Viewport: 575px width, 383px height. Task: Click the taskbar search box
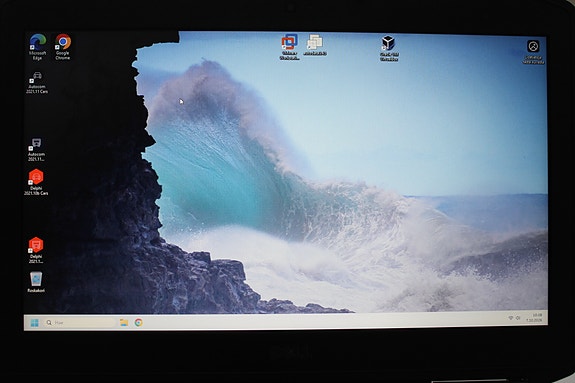coord(80,322)
